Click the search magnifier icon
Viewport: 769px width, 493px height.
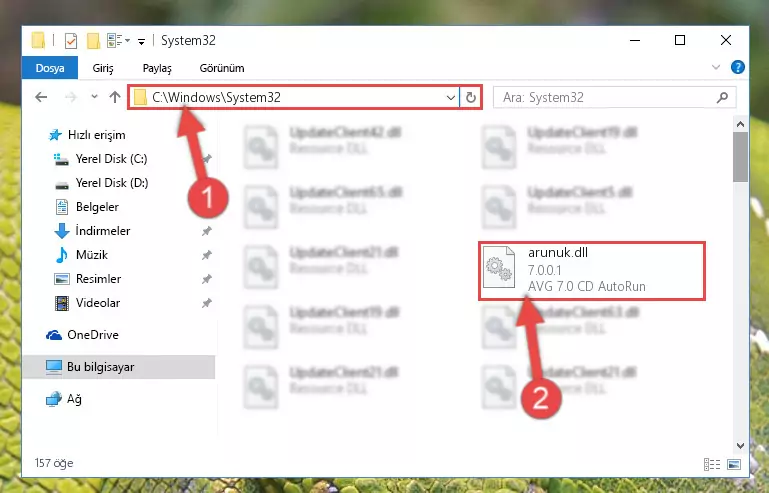click(x=722, y=97)
